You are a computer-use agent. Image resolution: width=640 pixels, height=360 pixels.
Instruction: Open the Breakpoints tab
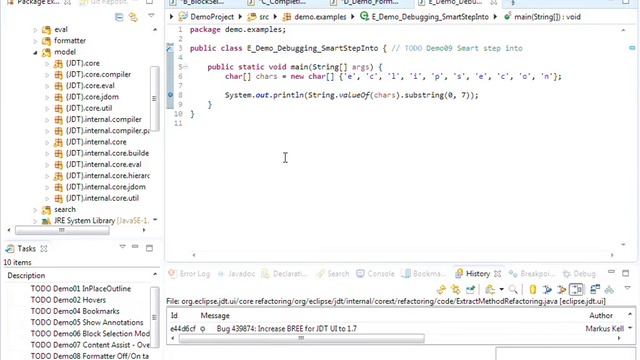pyautogui.click(x=531, y=274)
